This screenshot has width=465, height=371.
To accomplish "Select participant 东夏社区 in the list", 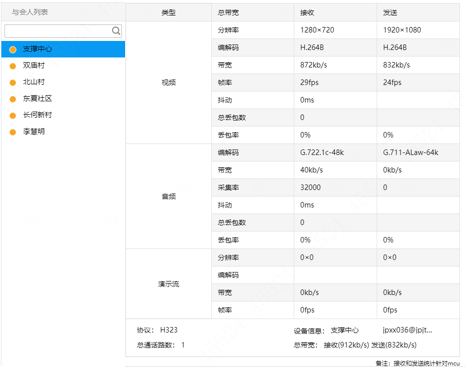I will [63, 99].
